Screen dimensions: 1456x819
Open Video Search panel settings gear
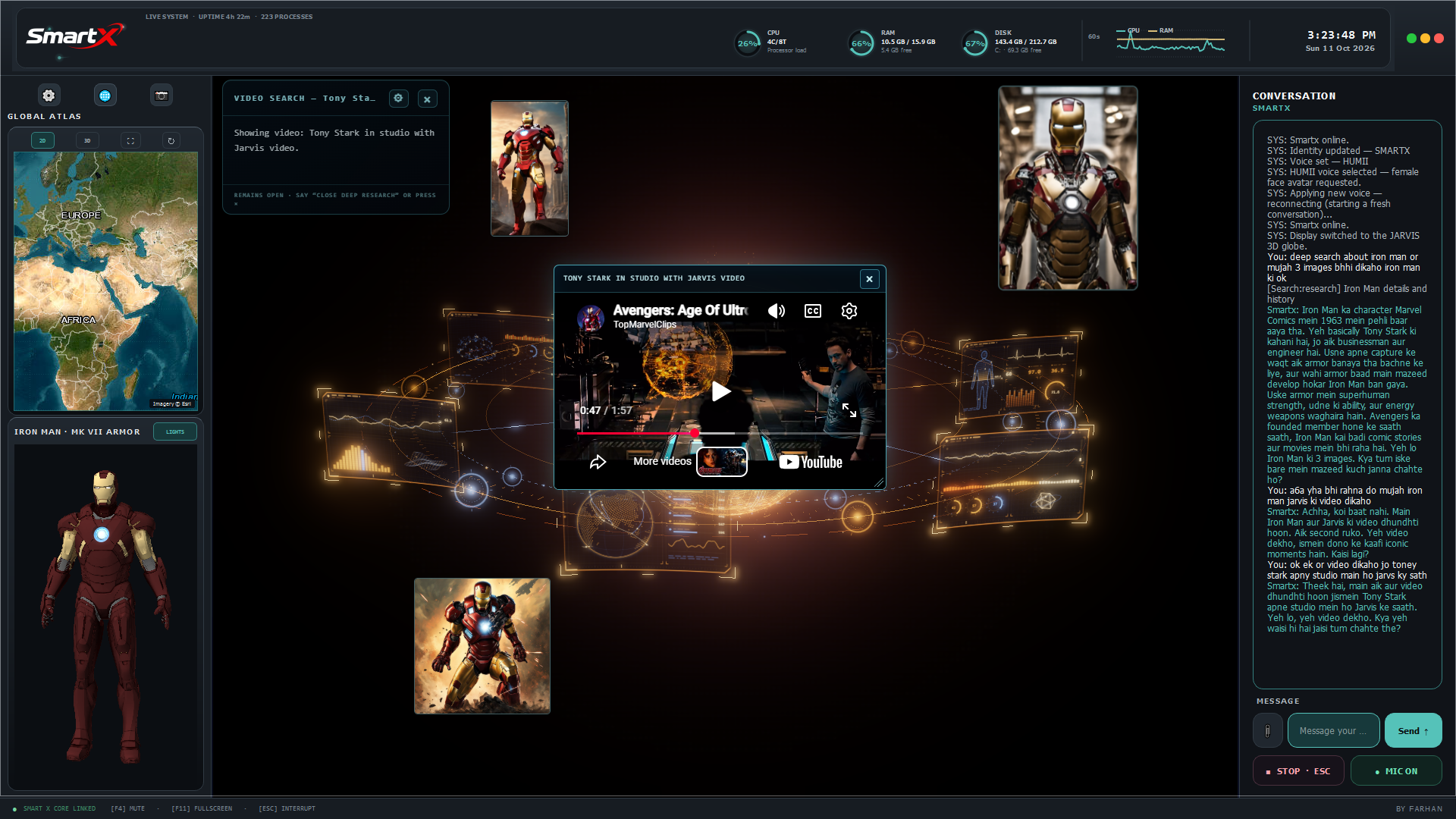point(398,99)
